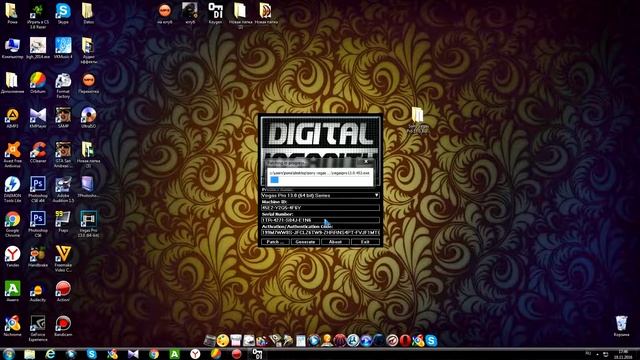Open the Nichrome desktop shortcut
Image resolution: width=640 pixels, height=360 pixels.
point(12,326)
